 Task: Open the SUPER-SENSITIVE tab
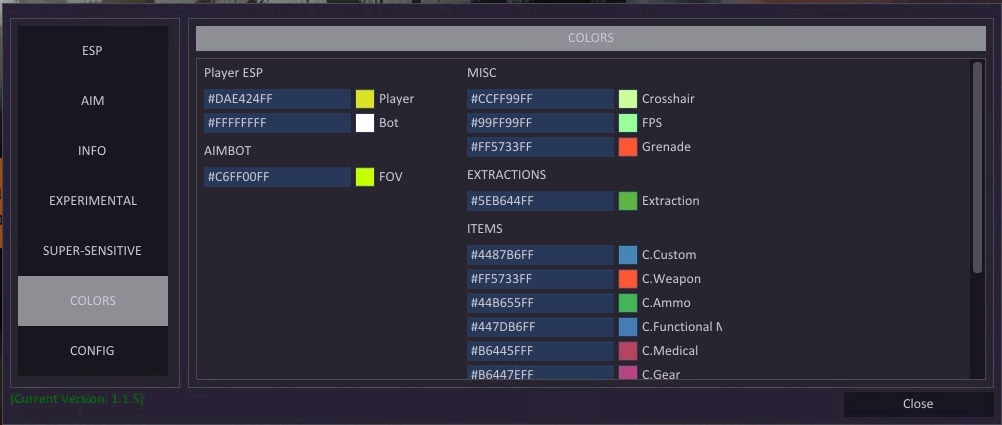click(x=92, y=251)
